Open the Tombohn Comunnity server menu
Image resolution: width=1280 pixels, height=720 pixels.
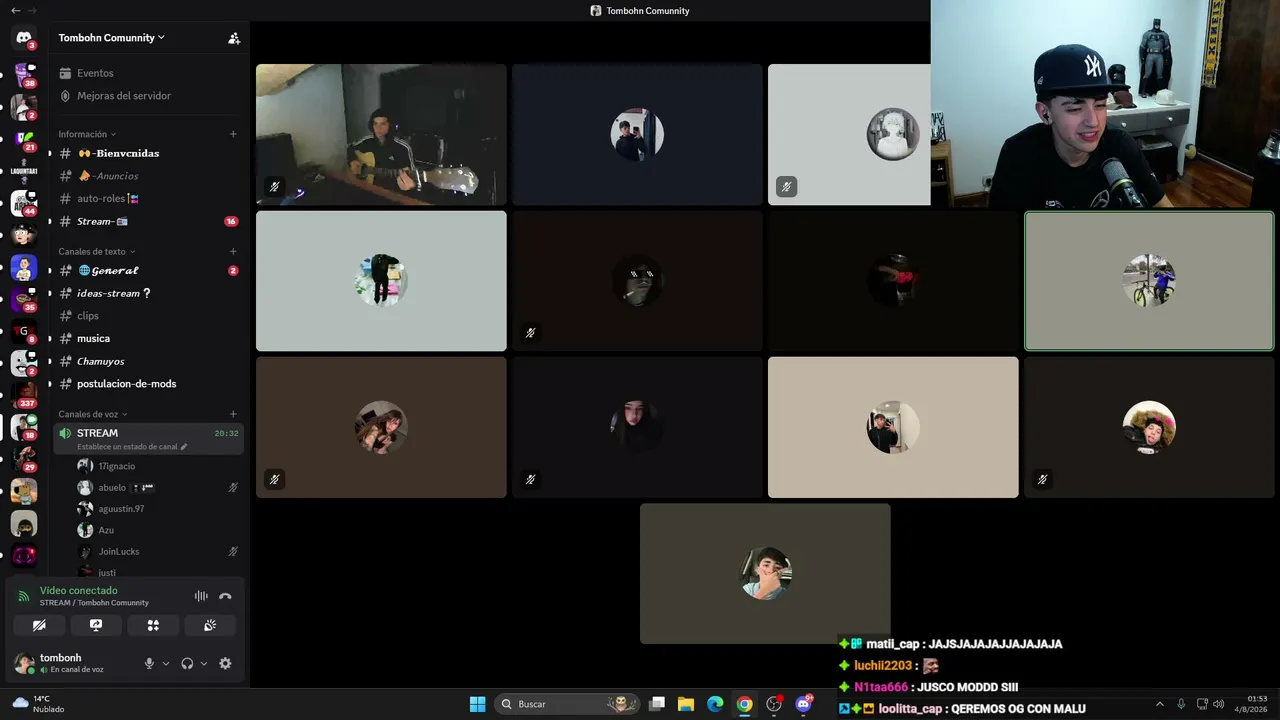pyautogui.click(x=112, y=38)
